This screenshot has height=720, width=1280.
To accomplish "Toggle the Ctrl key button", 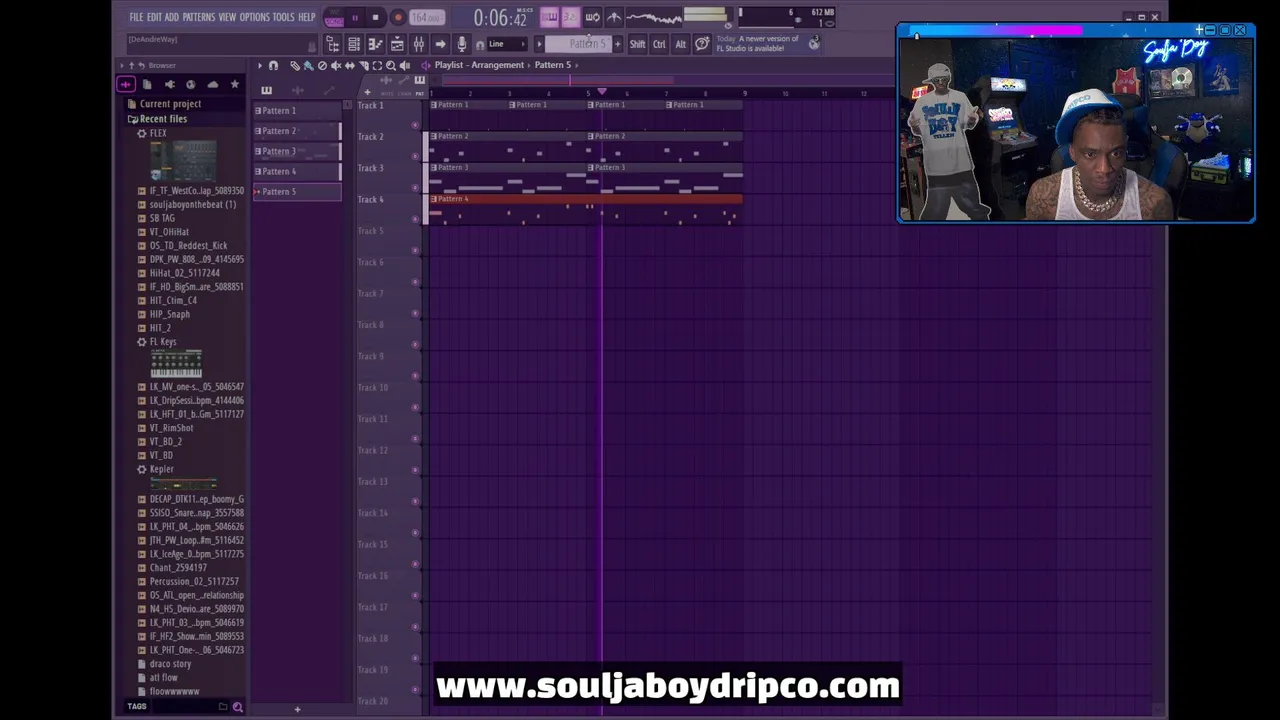I will tap(659, 44).
